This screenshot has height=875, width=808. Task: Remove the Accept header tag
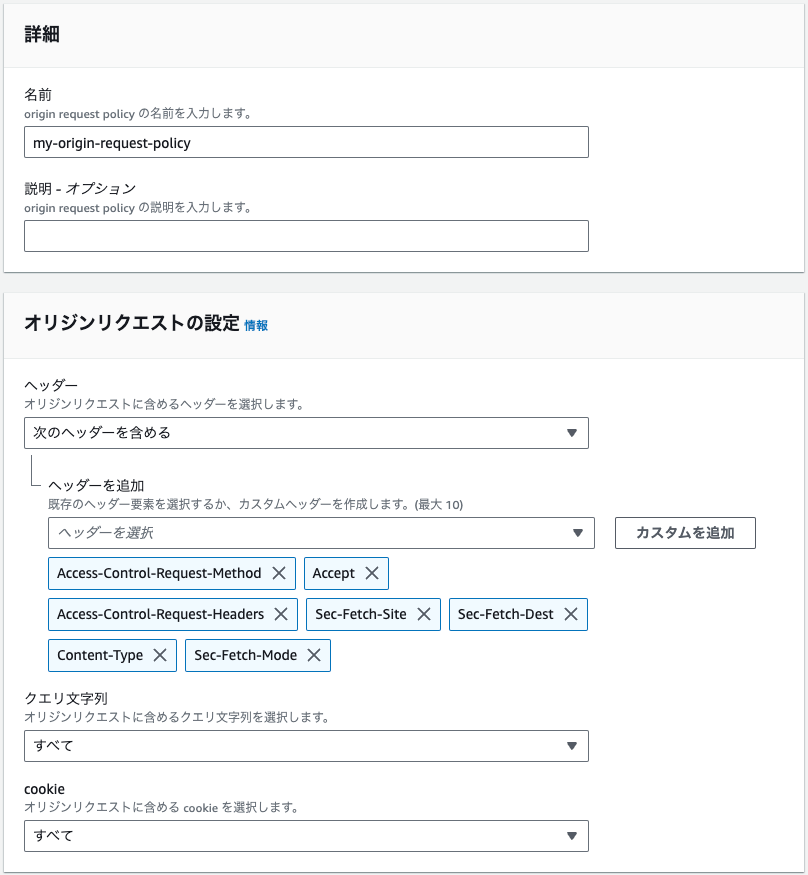(372, 573)
